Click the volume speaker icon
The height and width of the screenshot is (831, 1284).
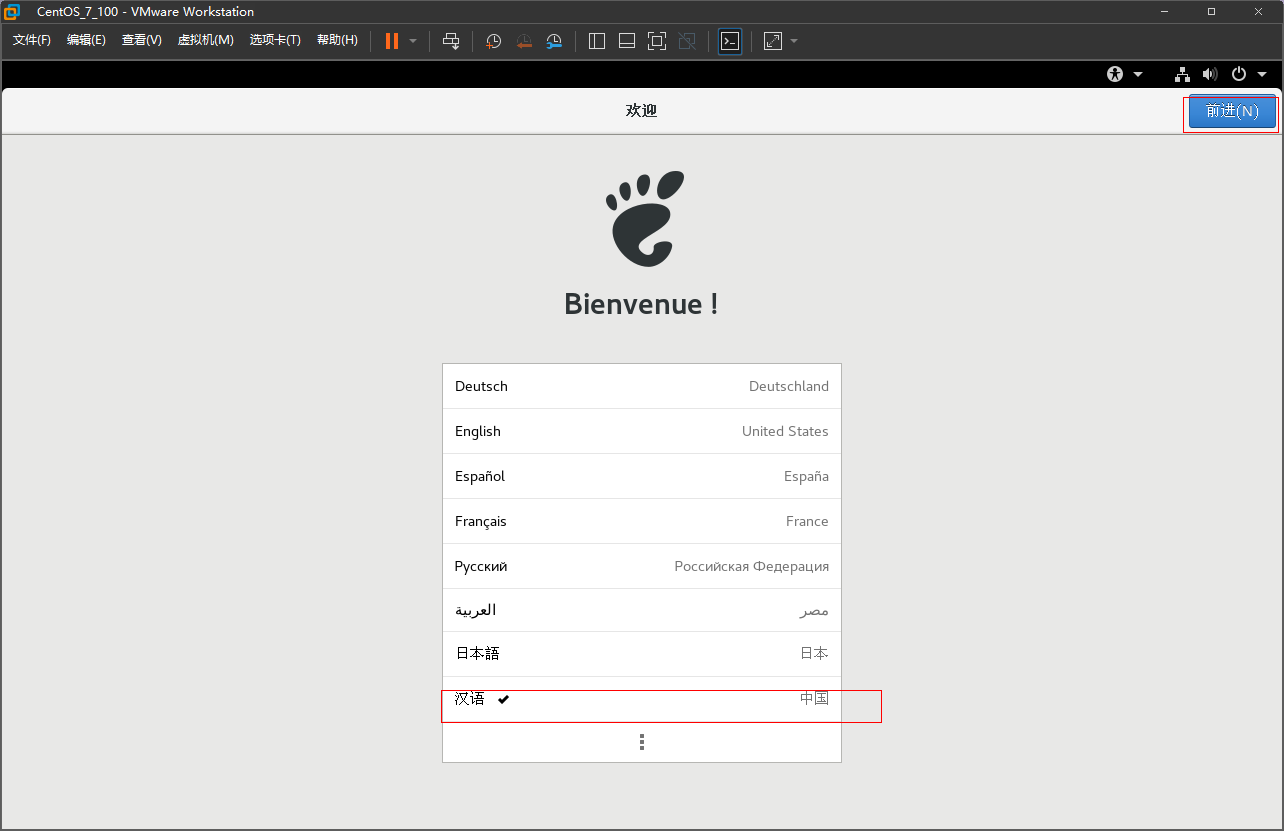point(1210,74)
